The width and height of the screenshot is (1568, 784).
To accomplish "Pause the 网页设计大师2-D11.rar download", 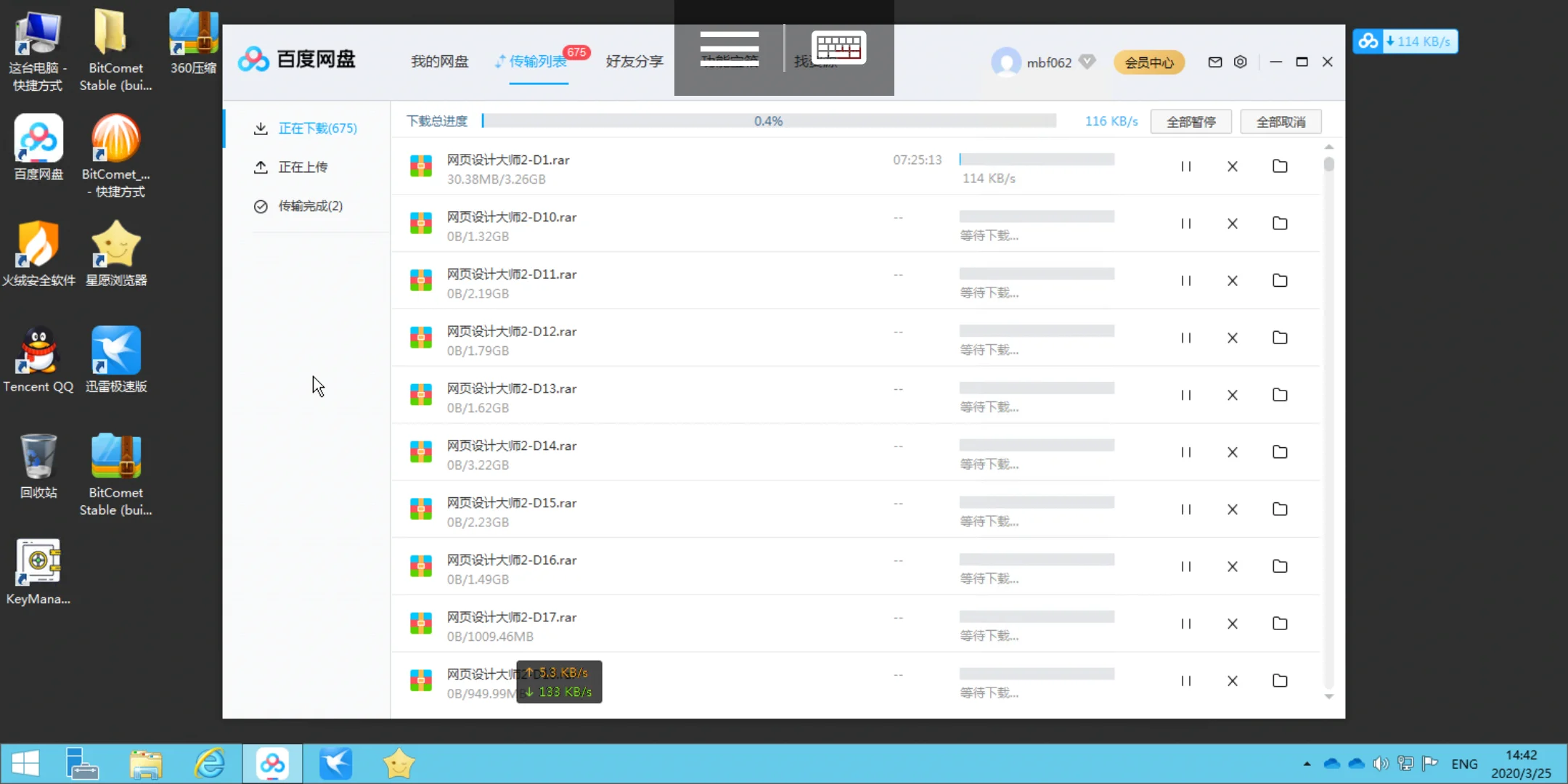I will coord(1187,281).
